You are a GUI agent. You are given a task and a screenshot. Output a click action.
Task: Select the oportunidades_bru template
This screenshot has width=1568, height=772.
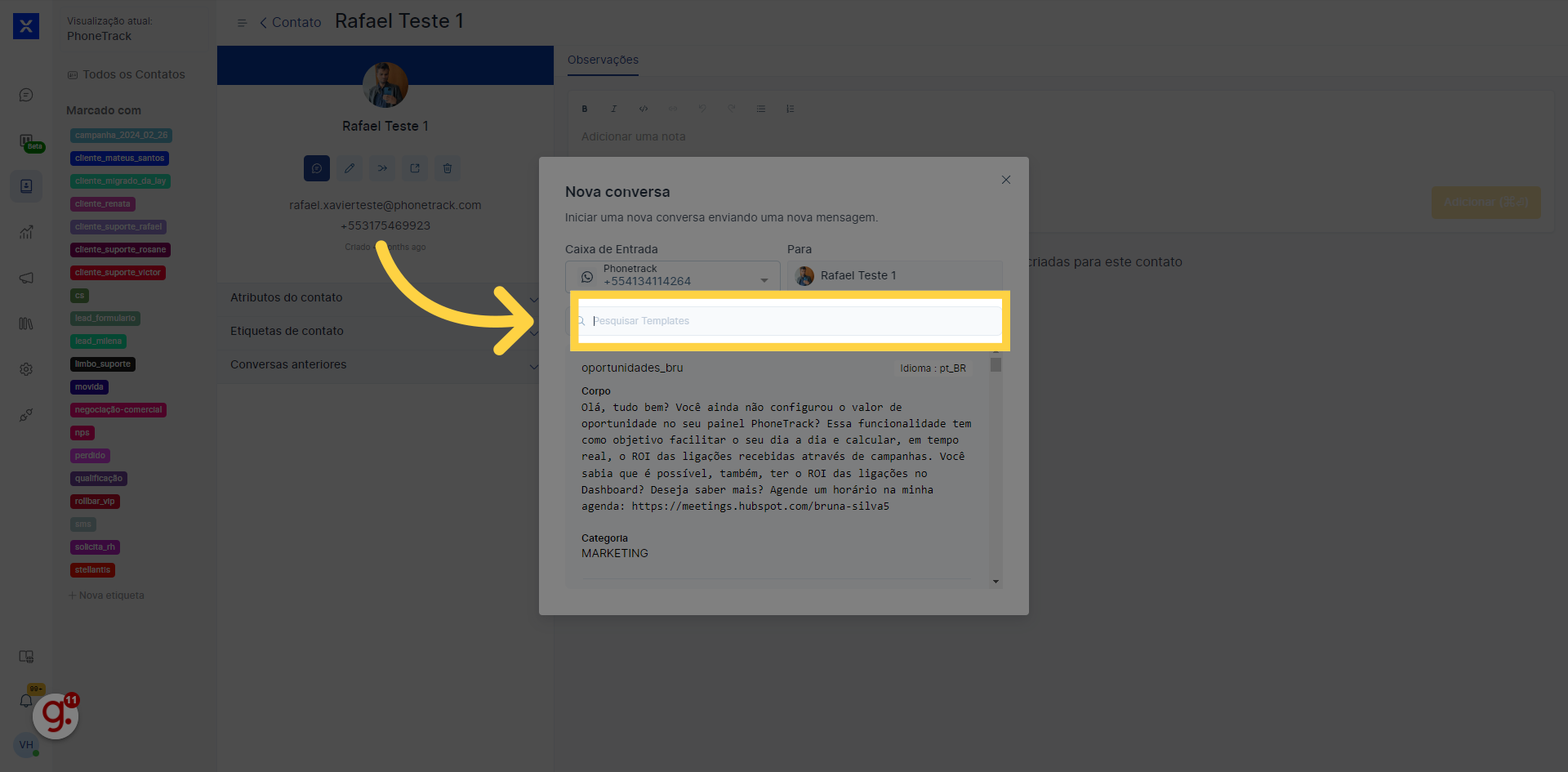coord(632,368)
